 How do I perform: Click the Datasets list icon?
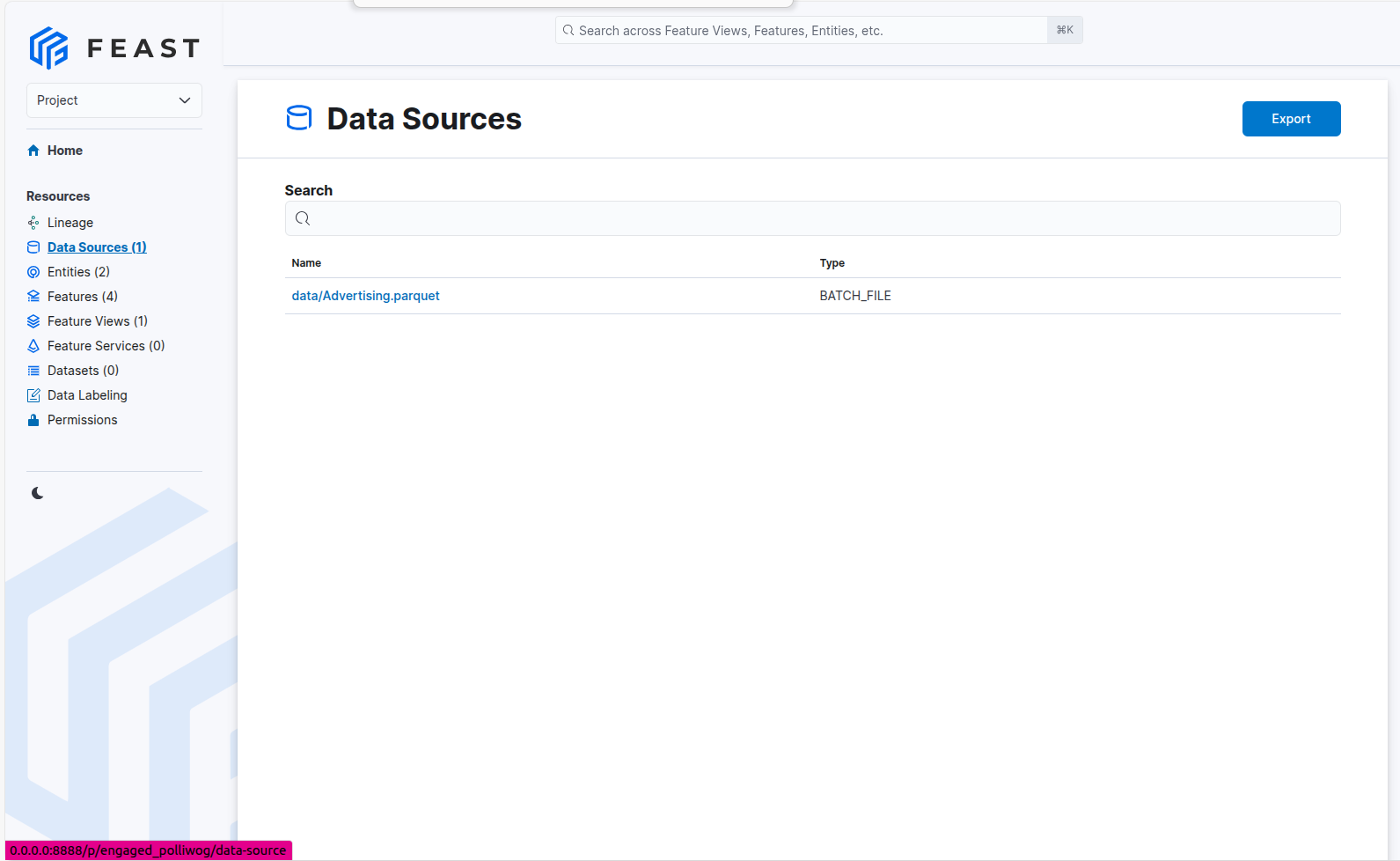tap(33, 371)
